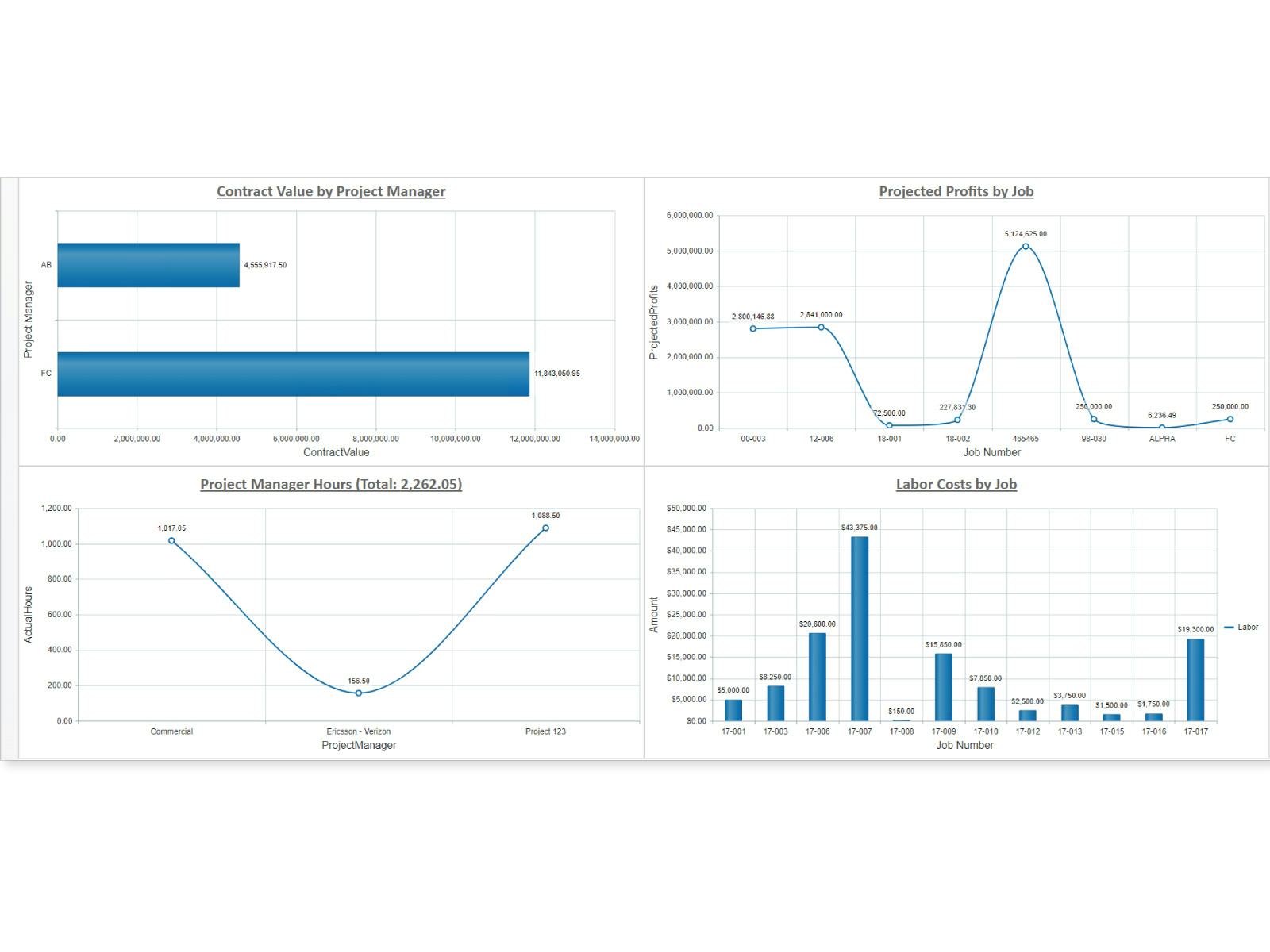Viewport: 1270px width, 952px height.
Task: Click the 11,843,050.95 value label
Action: point(557,374)
